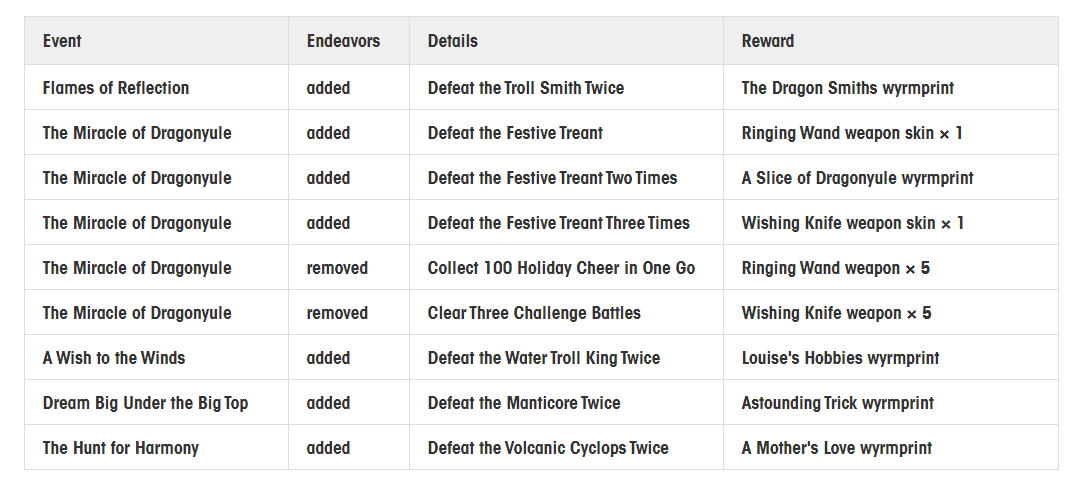Select Clear Three Challenge Battles cell

point(535,313)
